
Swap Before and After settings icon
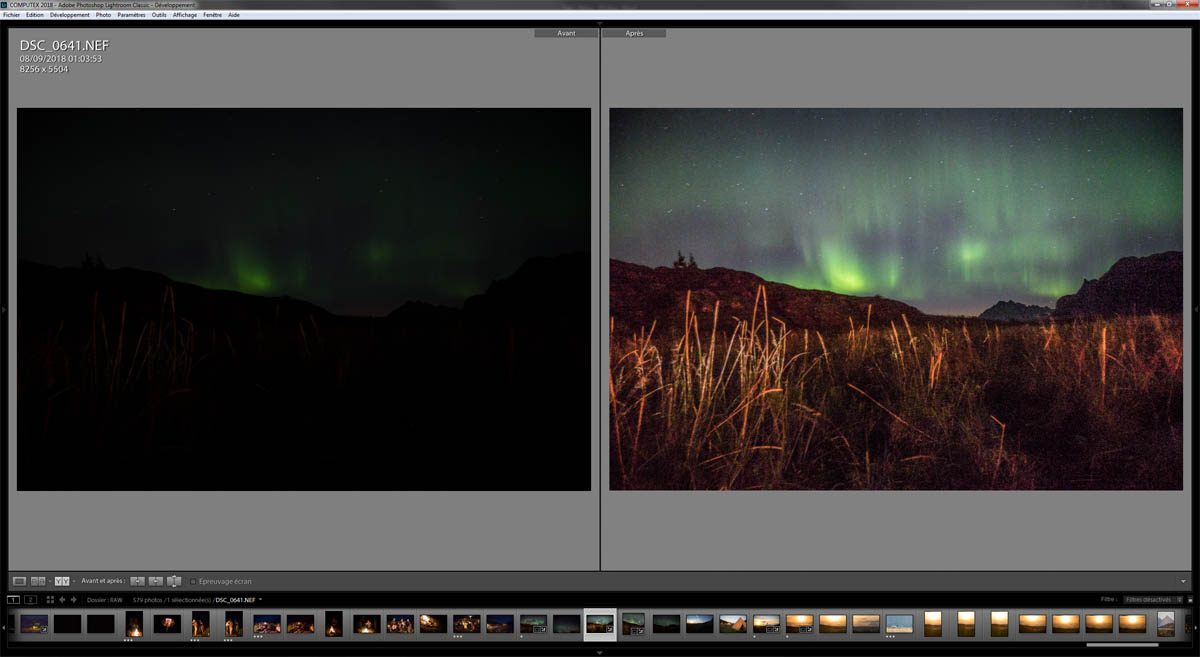174,581
